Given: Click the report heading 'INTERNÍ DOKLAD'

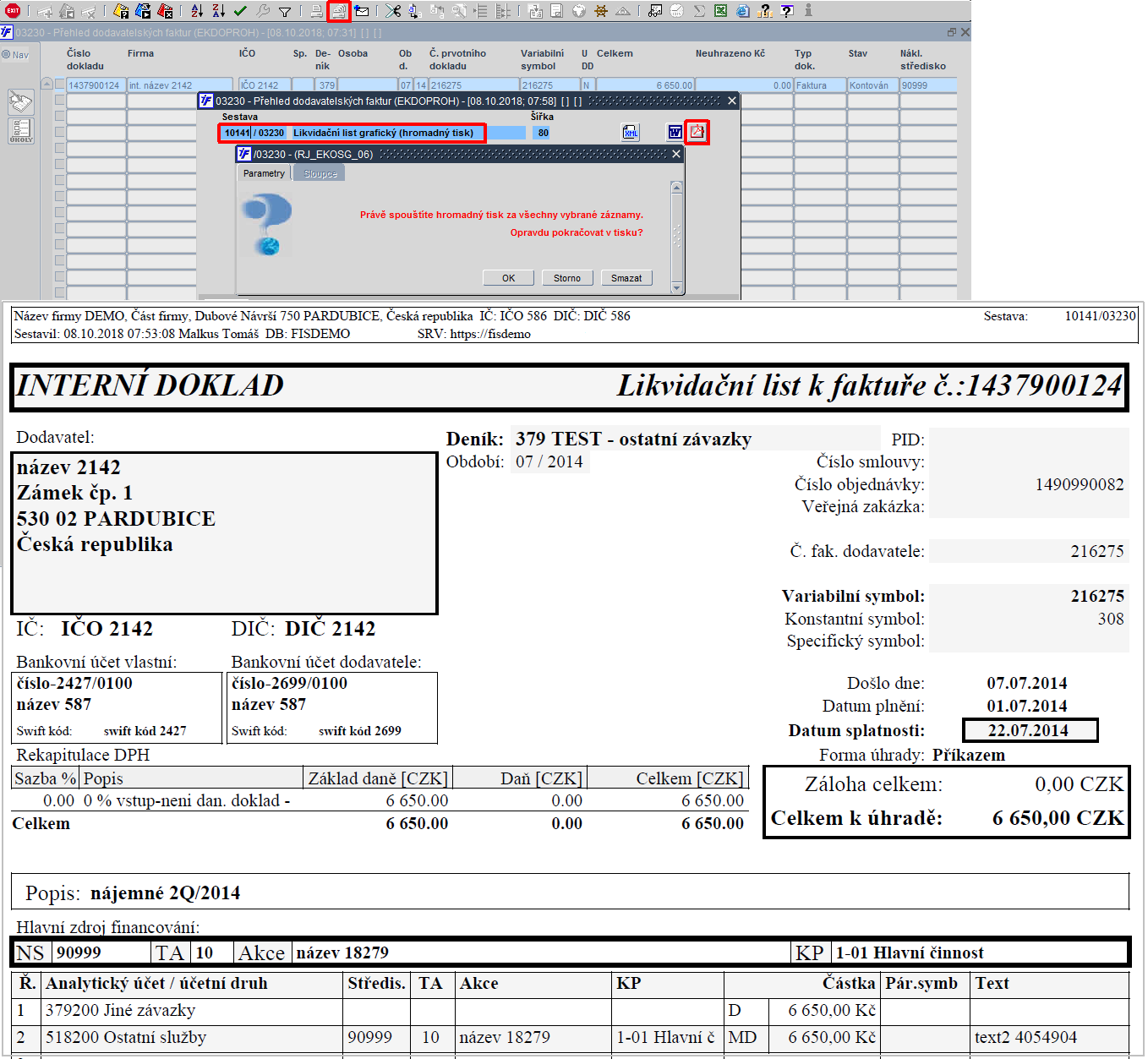Looking at the screenshot, I should (150, 385).
